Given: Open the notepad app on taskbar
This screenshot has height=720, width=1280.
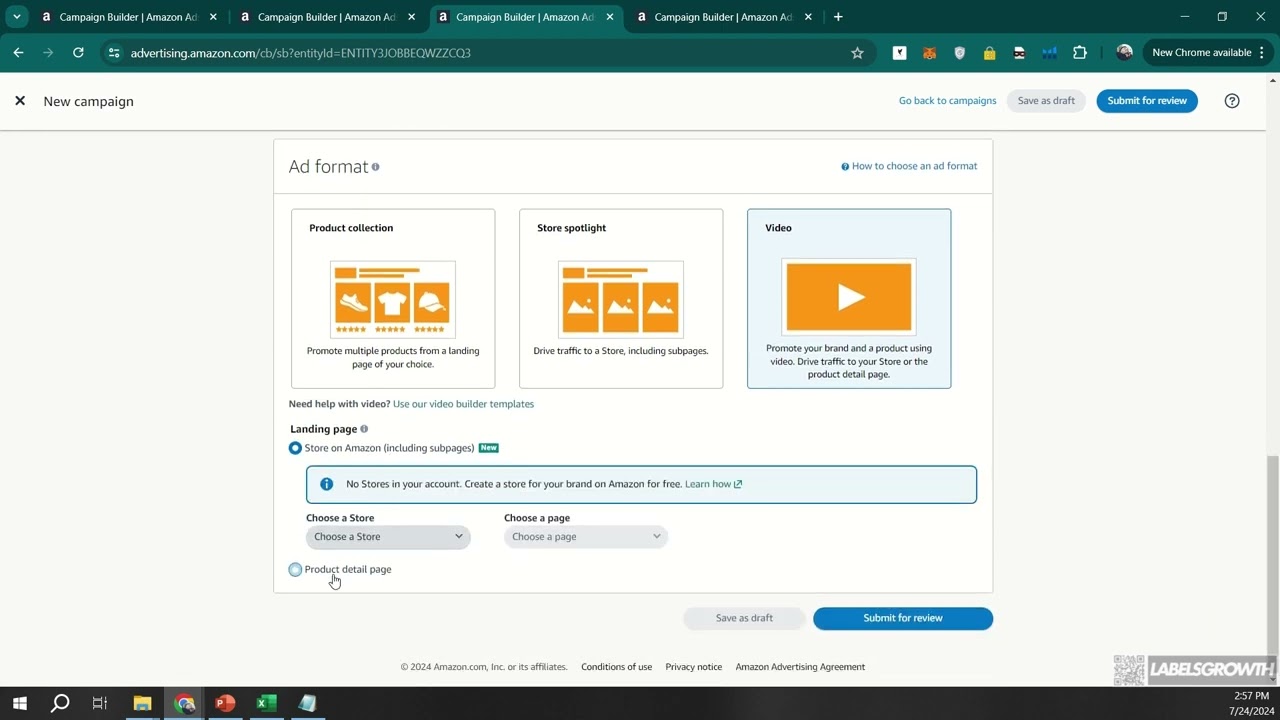Looking at the screenshot, I should pos(307,703).
